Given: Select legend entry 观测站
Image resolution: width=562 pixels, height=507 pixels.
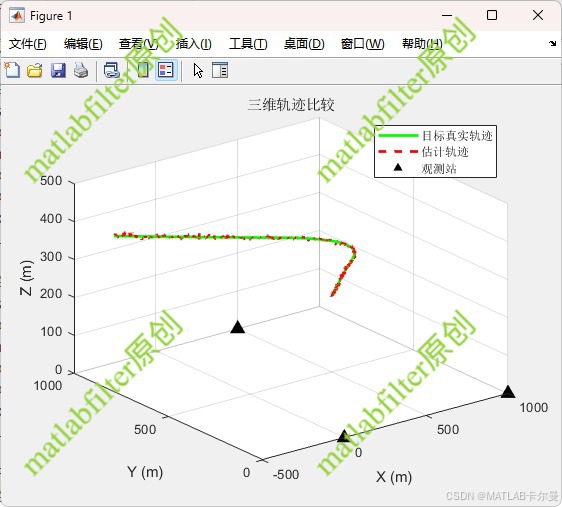Looking at the screenshot, I should (439, 168).
